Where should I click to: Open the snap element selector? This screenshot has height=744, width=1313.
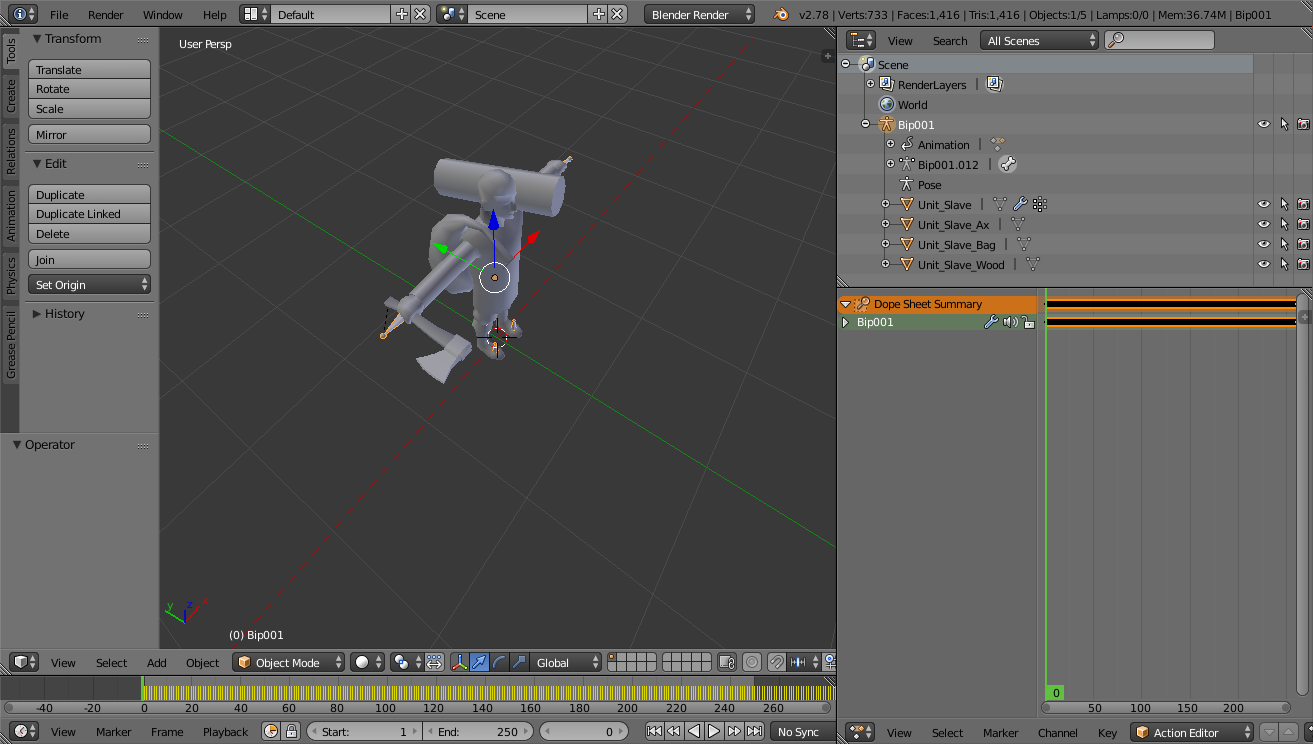pos(802,662)
